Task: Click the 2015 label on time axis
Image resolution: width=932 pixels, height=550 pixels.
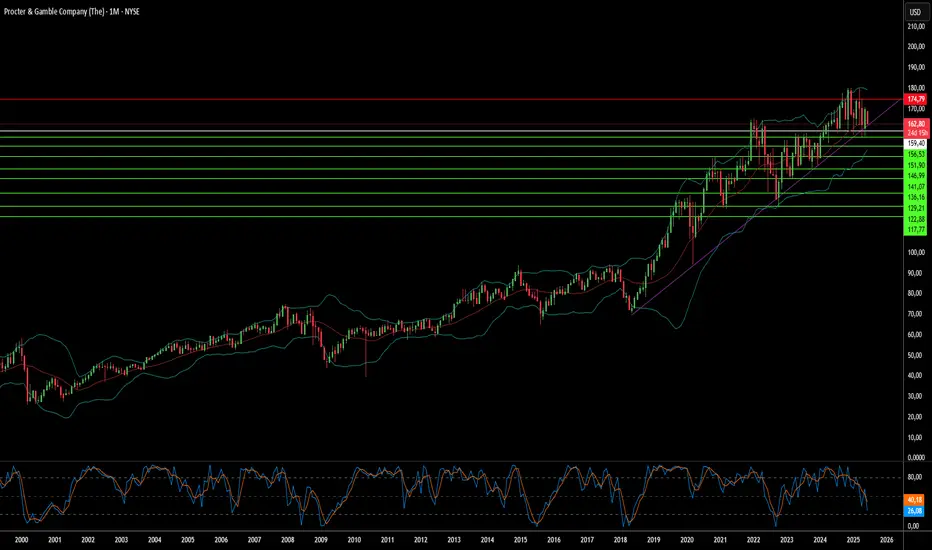Action: coord(520,540)
